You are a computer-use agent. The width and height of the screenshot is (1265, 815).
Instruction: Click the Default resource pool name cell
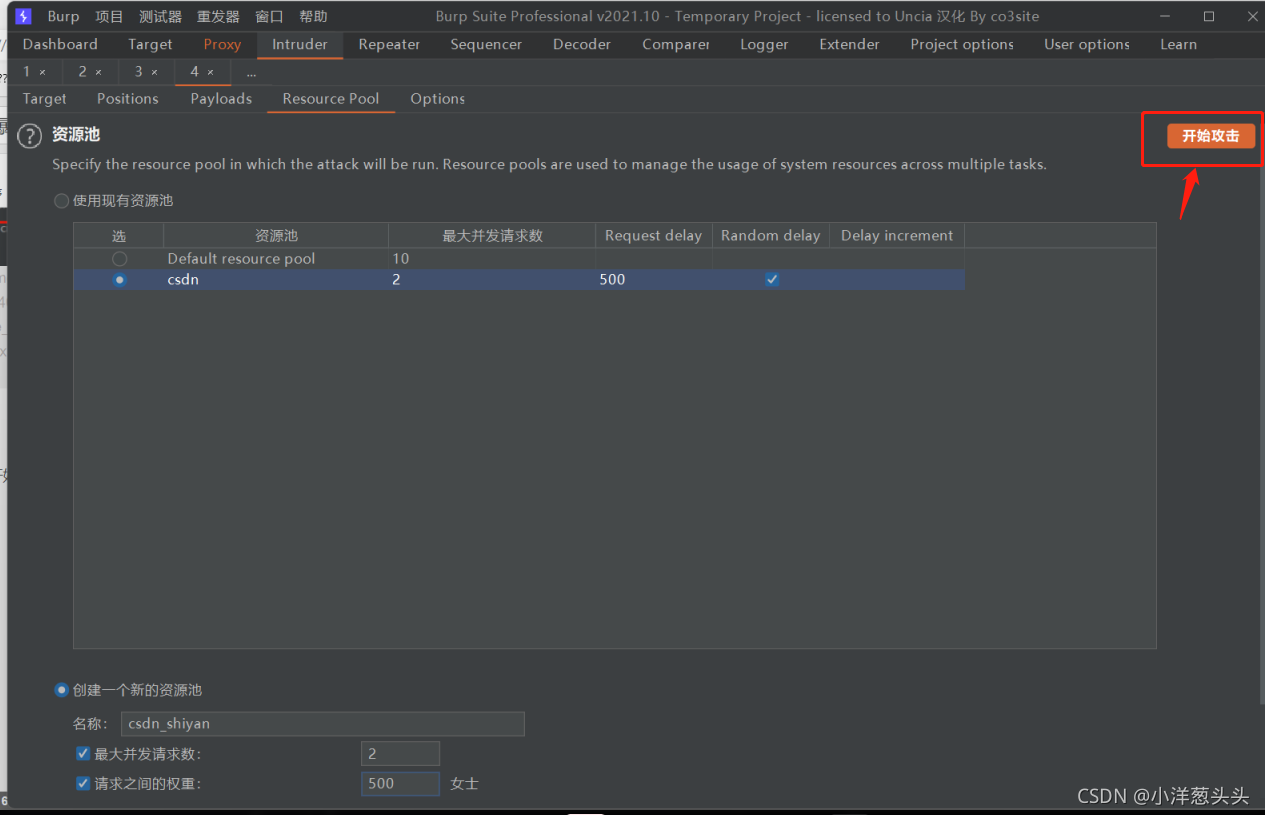276,259
